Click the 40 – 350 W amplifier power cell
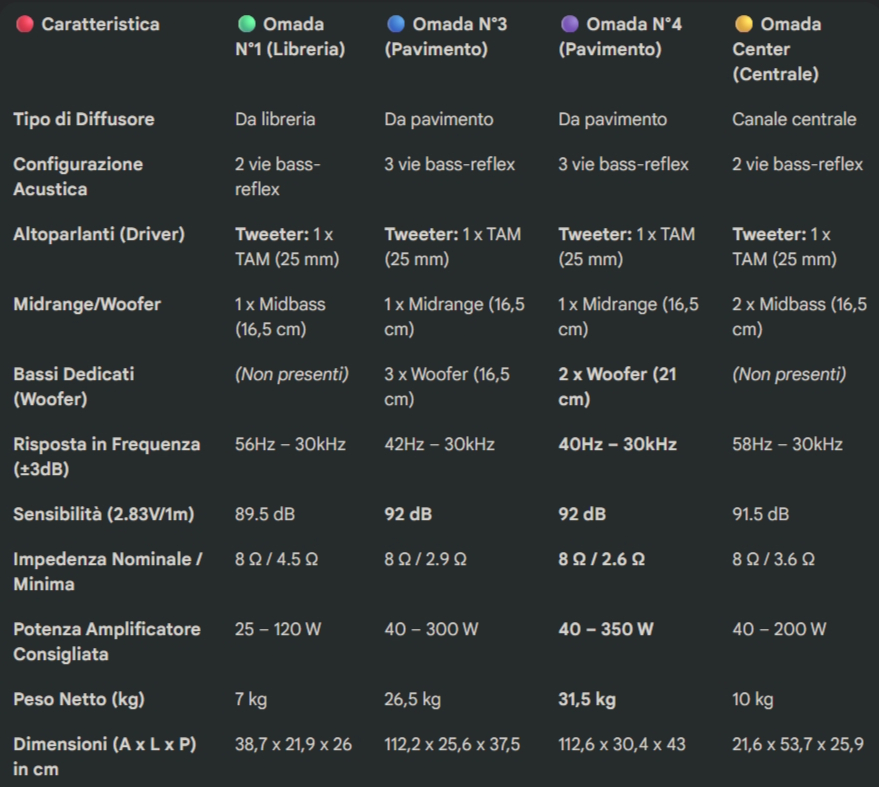Viewport: 879px width, 787px height. pos(606,629)
